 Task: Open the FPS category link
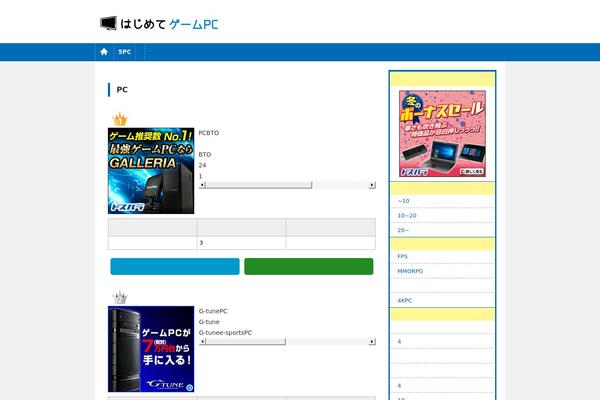point(402,256)
